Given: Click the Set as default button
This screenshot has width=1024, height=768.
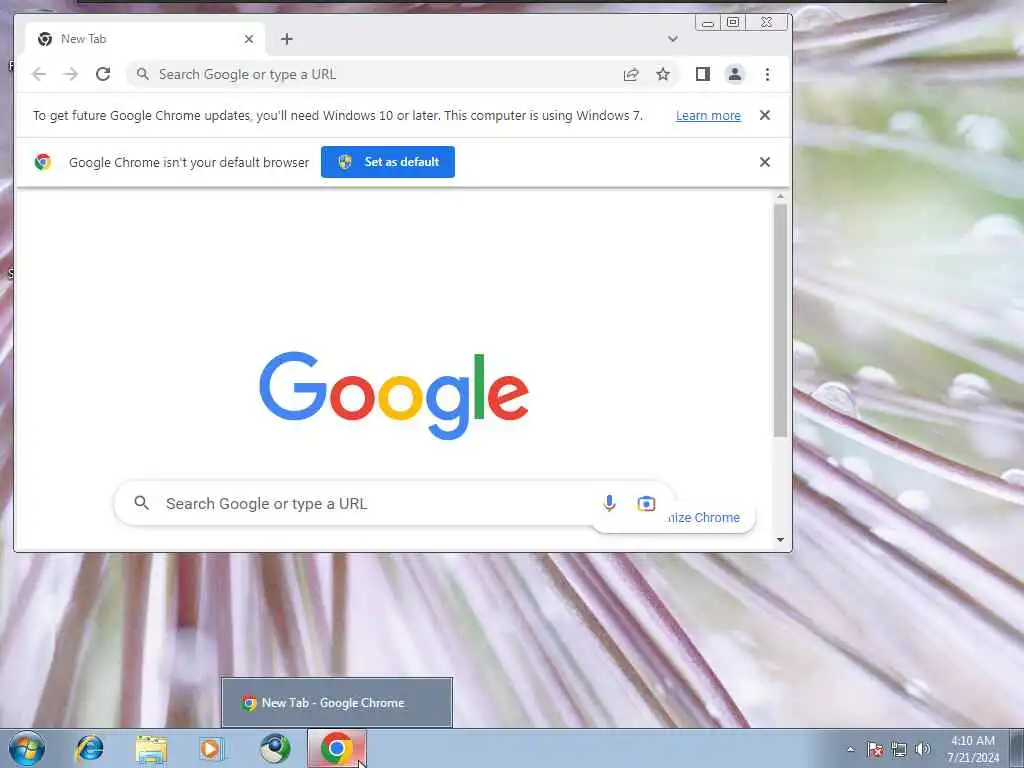Looking at the screenshot, I should (388, 162).
